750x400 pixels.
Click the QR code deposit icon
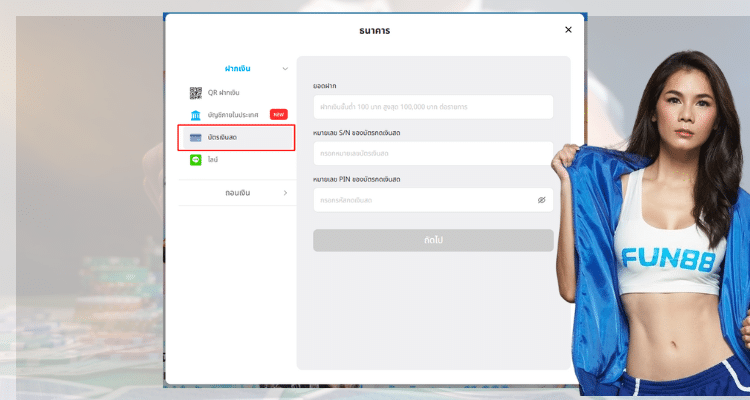(x=196, y=93)
